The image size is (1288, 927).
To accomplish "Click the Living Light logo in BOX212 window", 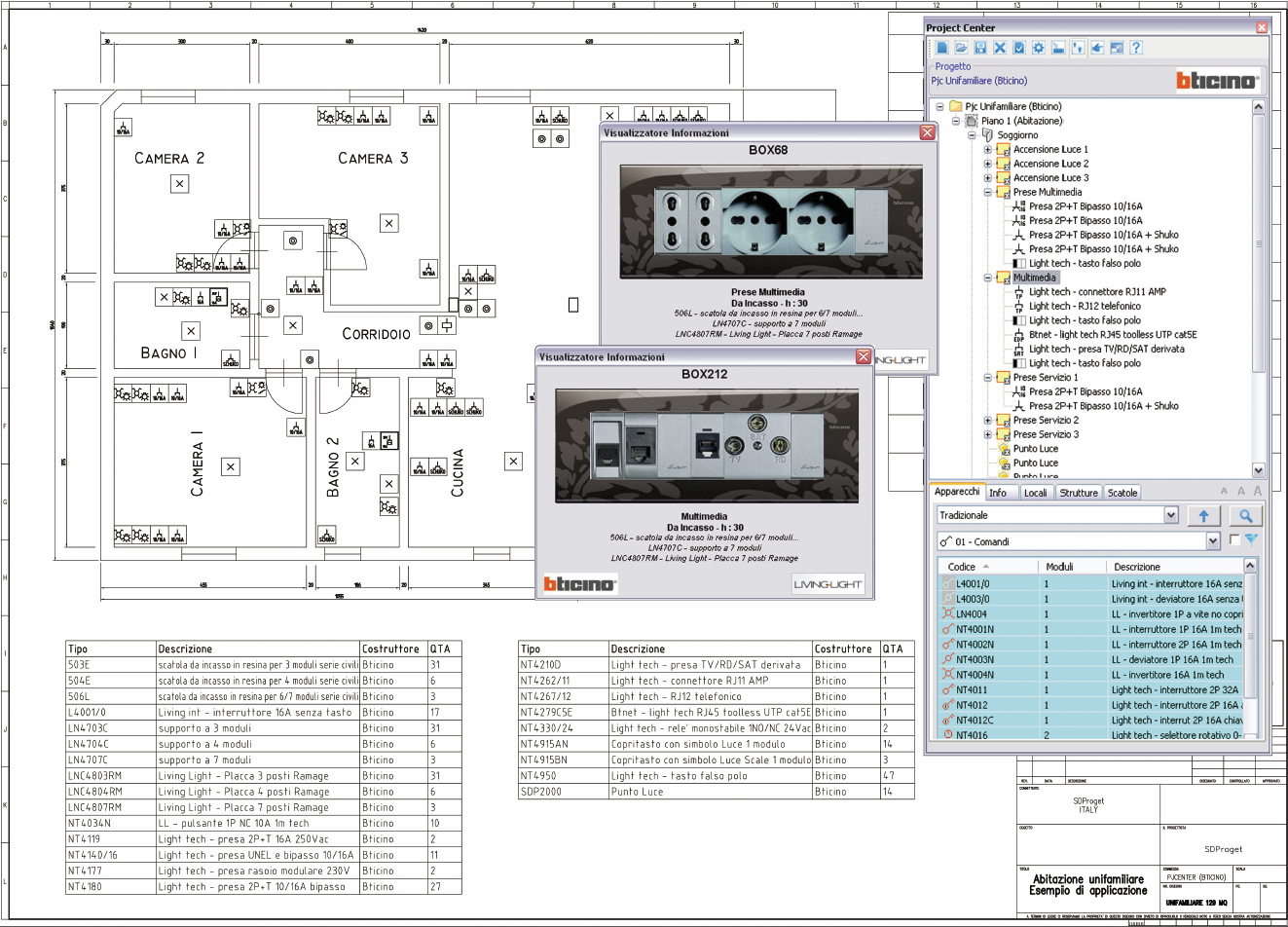I will (x=828, y=584).
